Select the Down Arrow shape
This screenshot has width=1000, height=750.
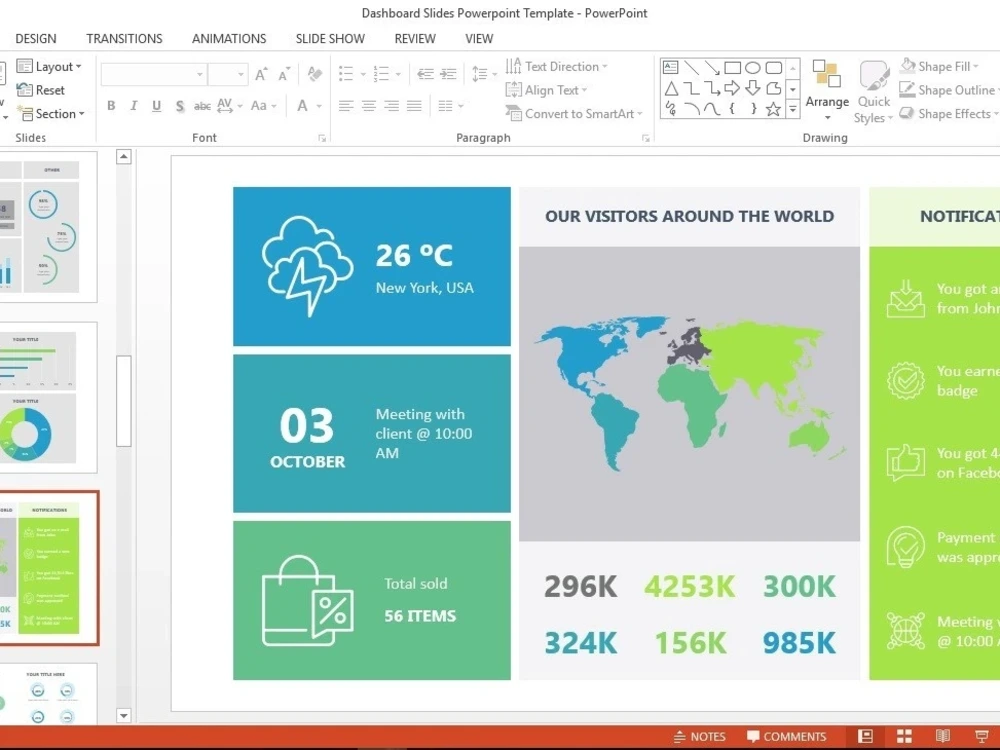tap(753, 88)
